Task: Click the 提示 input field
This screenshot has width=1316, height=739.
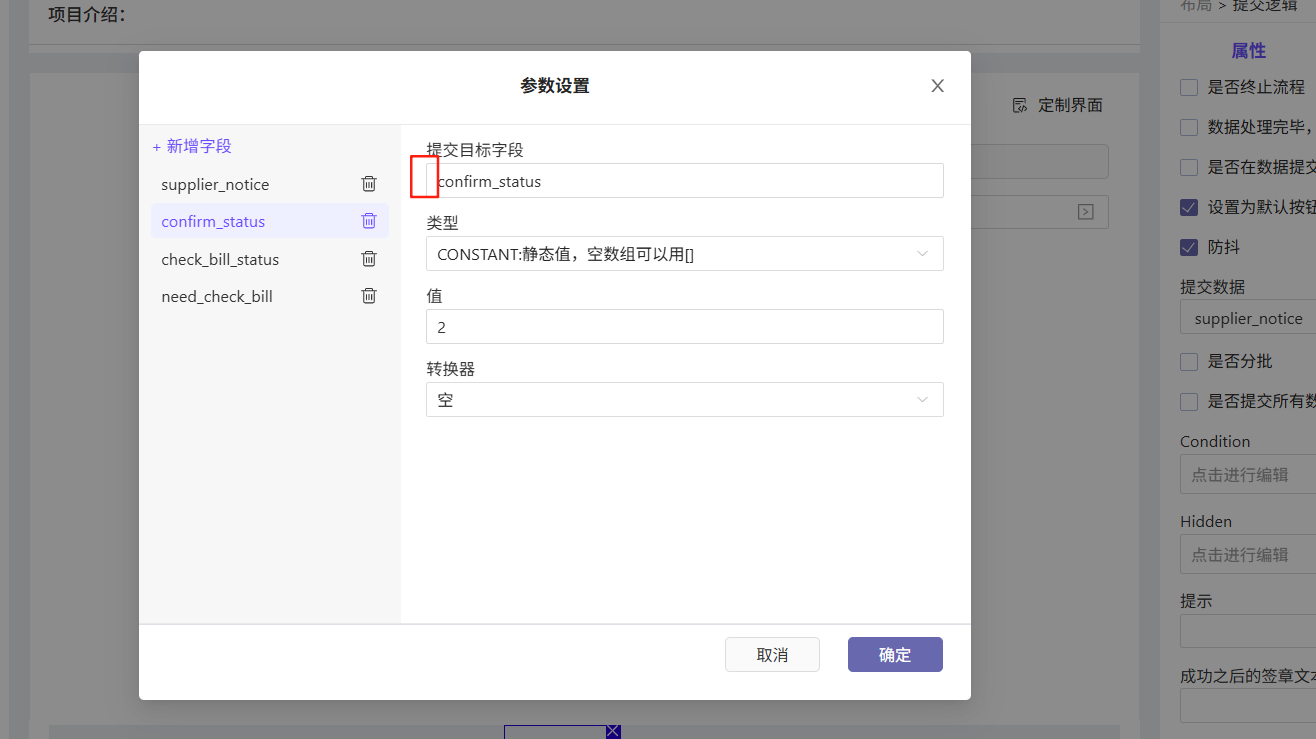Action: tap(1248, 631)
